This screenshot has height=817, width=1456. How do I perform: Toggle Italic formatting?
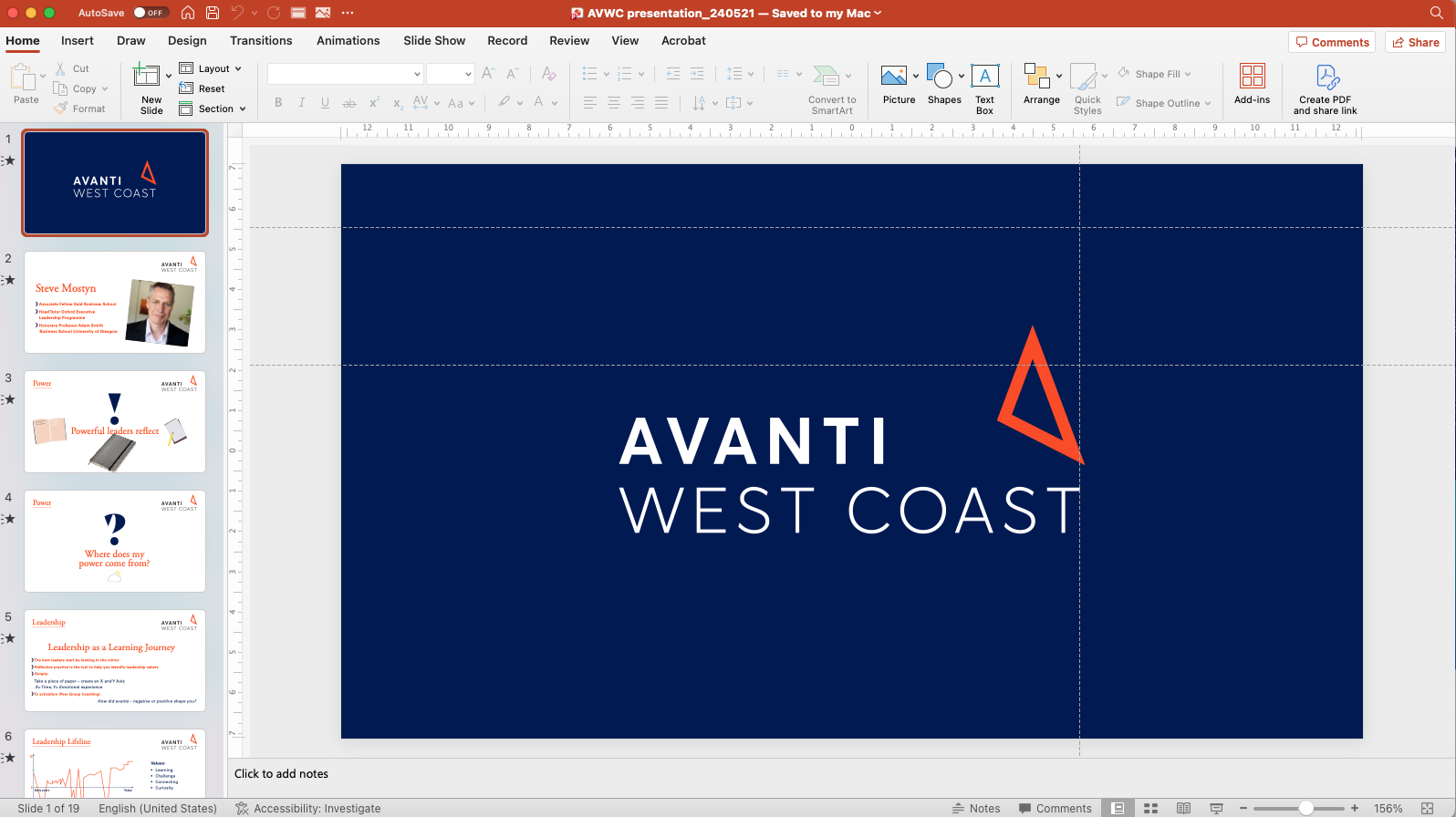[301, 103]
